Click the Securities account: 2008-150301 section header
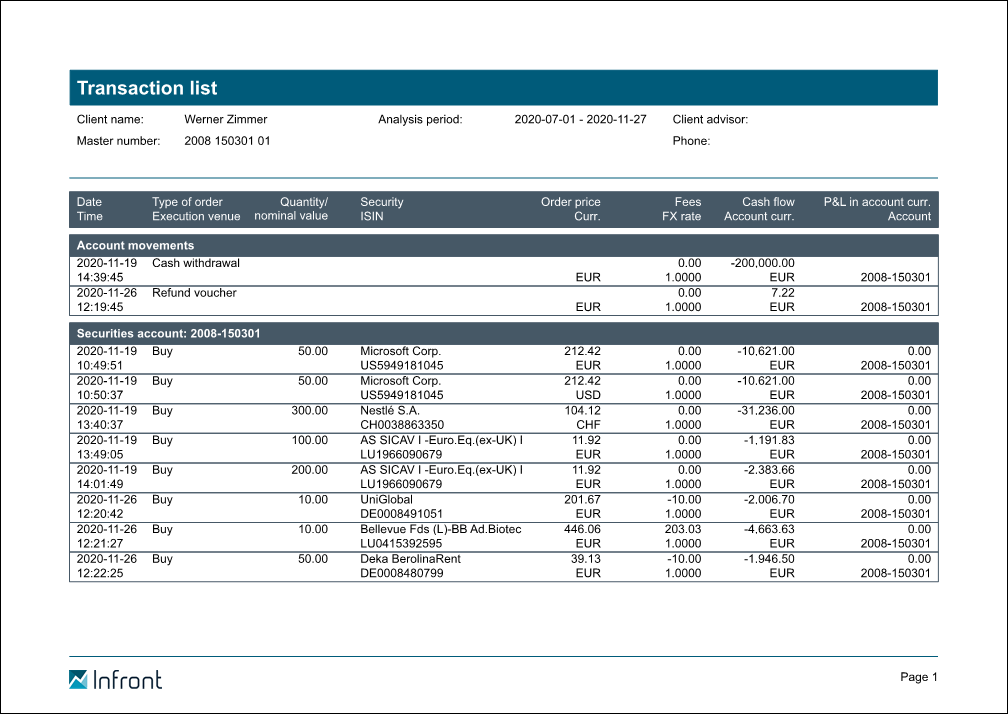 (x=169, y=333)
